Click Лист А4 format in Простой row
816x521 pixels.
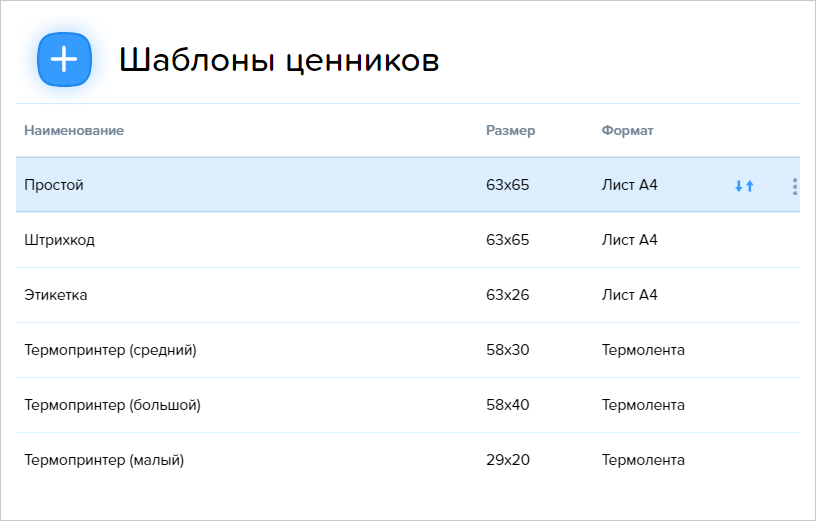tap(630, 185)
